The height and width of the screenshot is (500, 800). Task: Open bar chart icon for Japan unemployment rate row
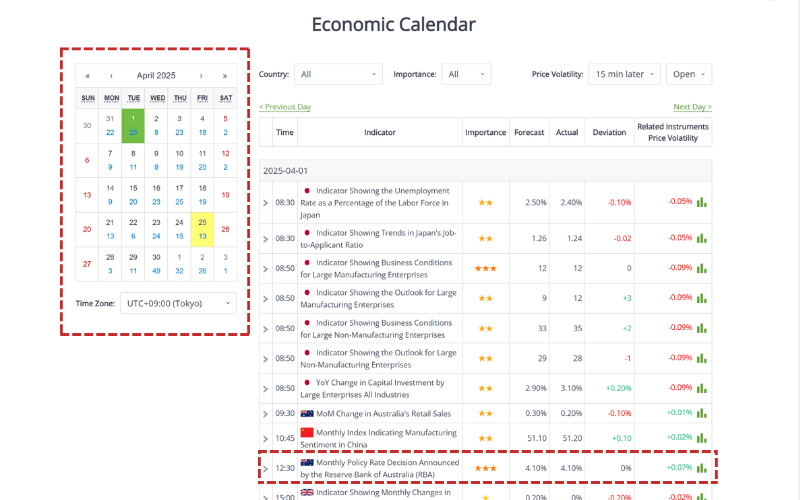(702, 203)
